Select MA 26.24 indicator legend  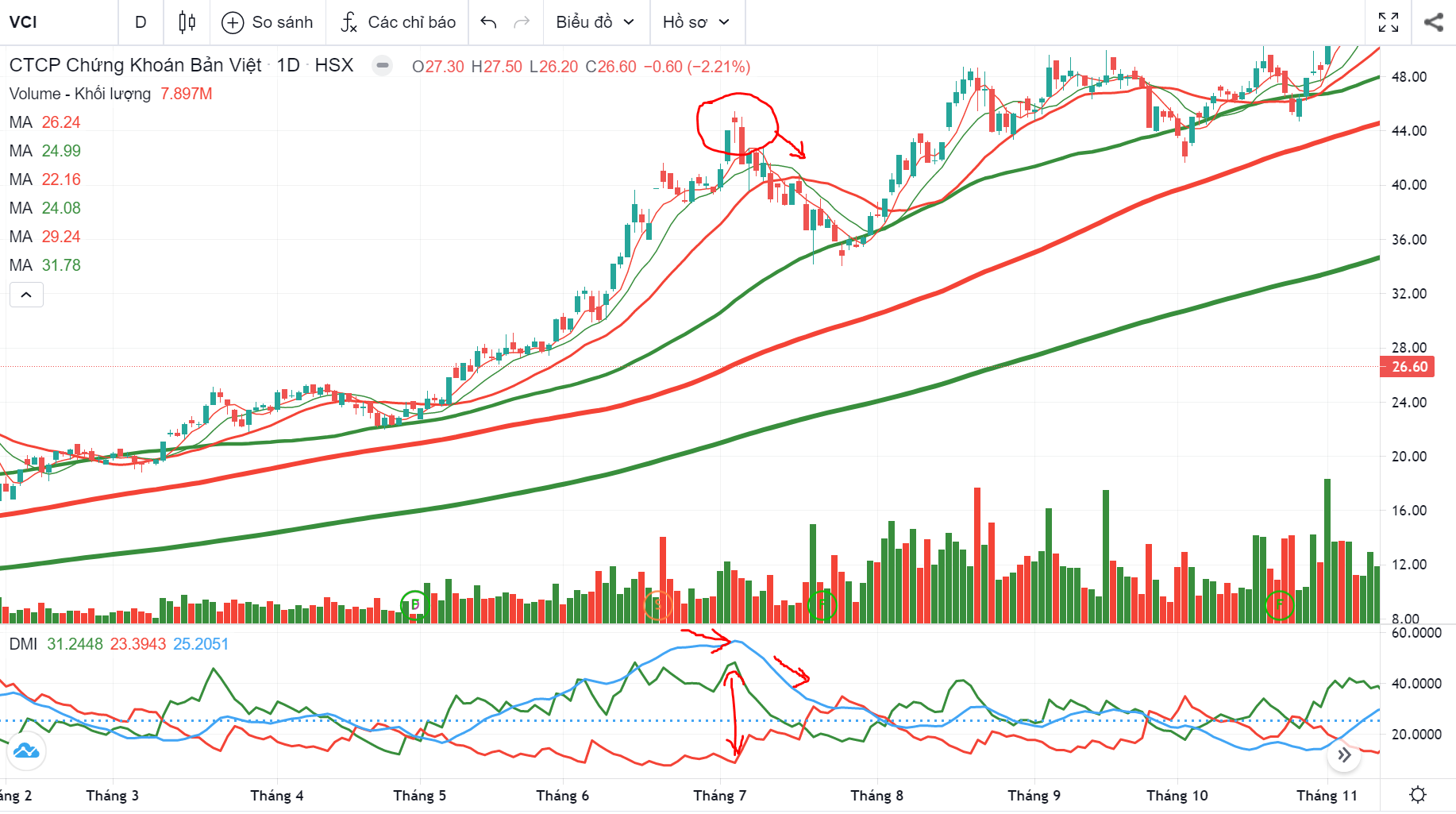(45, 122)
